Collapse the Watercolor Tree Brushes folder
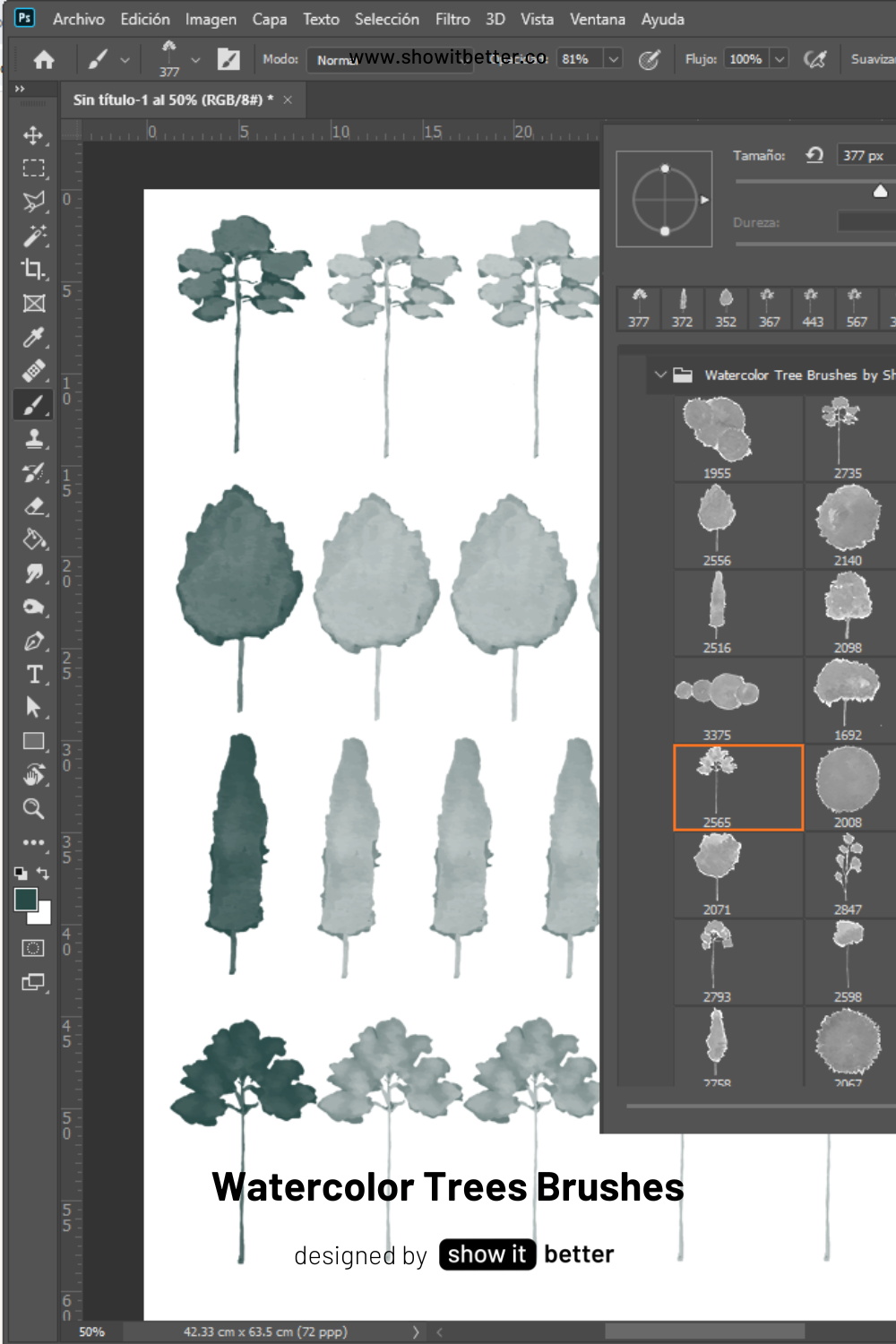Image resolution: width=896 pixels, height=1344 pixels. click(662, 375)
